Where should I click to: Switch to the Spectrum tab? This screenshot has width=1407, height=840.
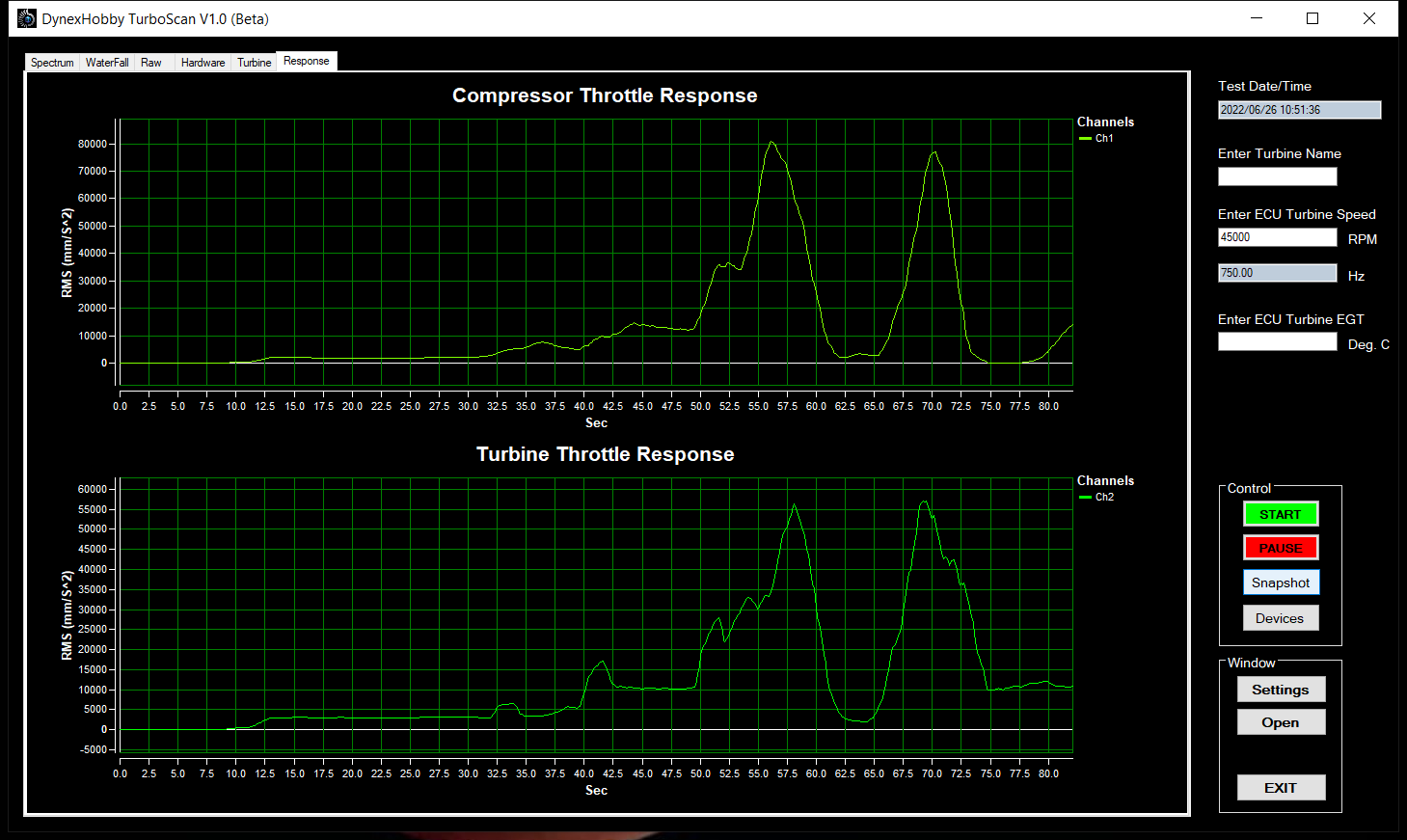pos(52,63)
